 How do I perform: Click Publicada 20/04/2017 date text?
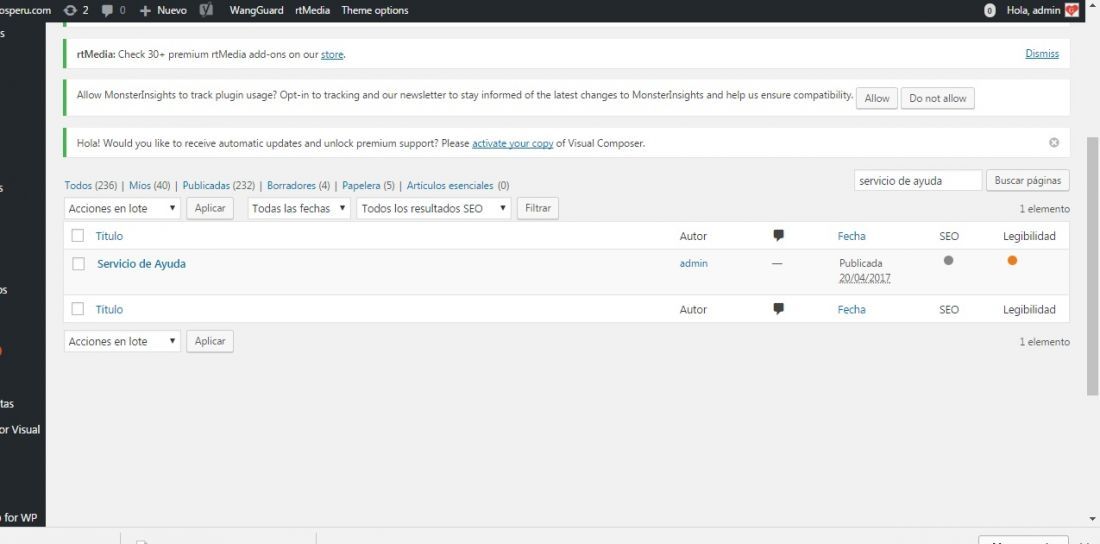[x=864, y=270]
